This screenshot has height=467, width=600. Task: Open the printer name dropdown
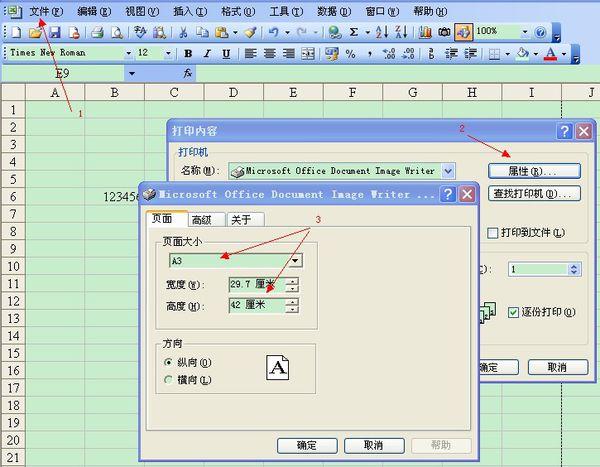point(448,171)
